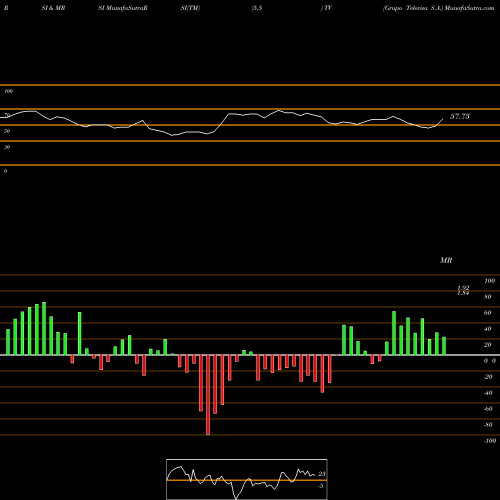Click the '-5' value in the mini chart
The height and width of the screenshot is (500, 500).
[x=321, y=486]
